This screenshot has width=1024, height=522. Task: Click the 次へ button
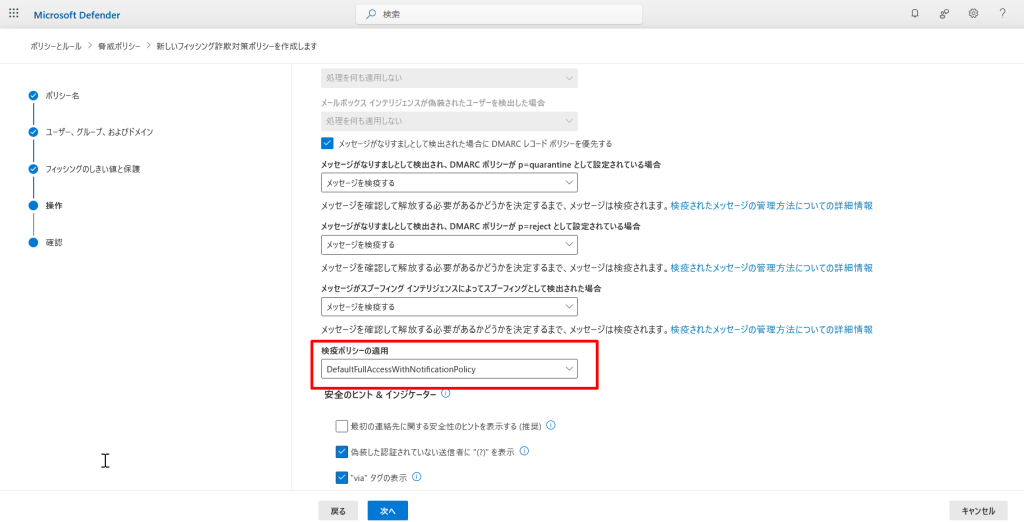coord(387,511)
